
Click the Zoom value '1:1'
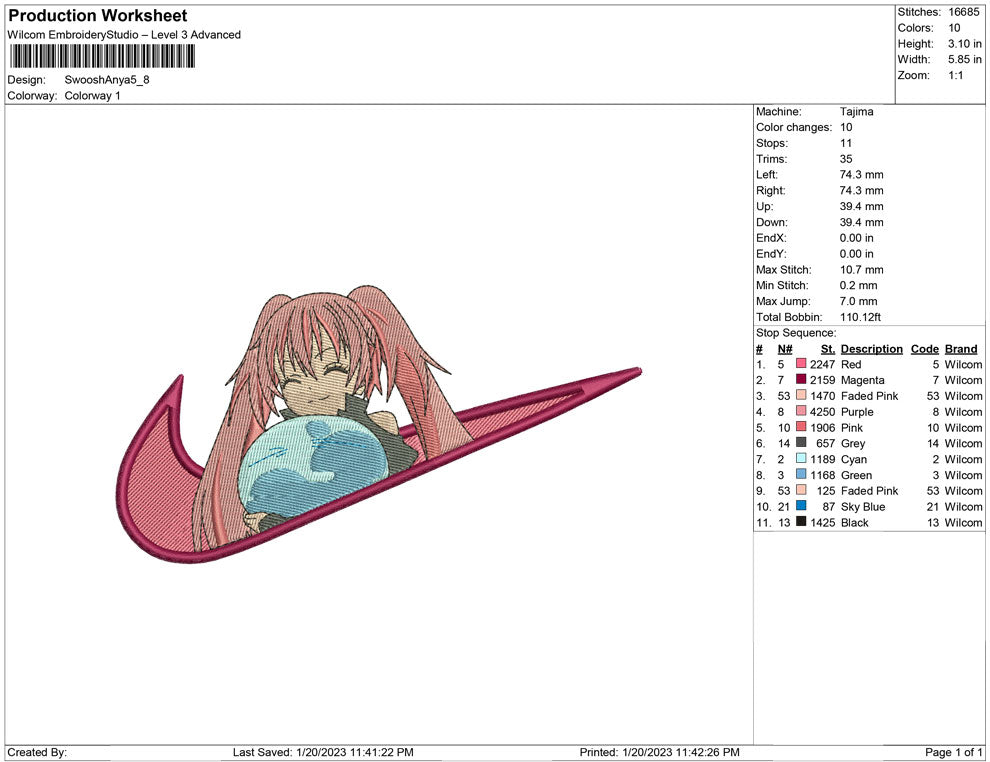(x=955, y=75)
